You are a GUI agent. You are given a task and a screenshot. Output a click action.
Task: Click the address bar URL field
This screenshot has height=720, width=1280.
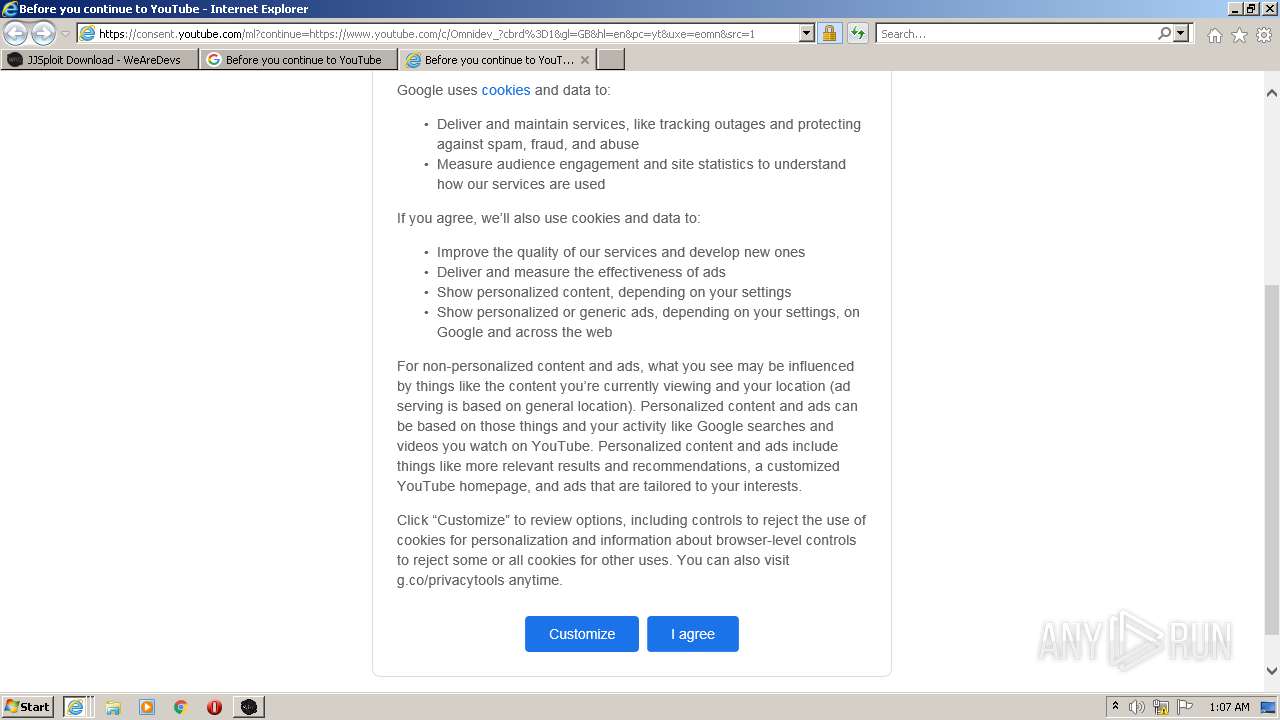pyautogui.click(x=437, y=33)
